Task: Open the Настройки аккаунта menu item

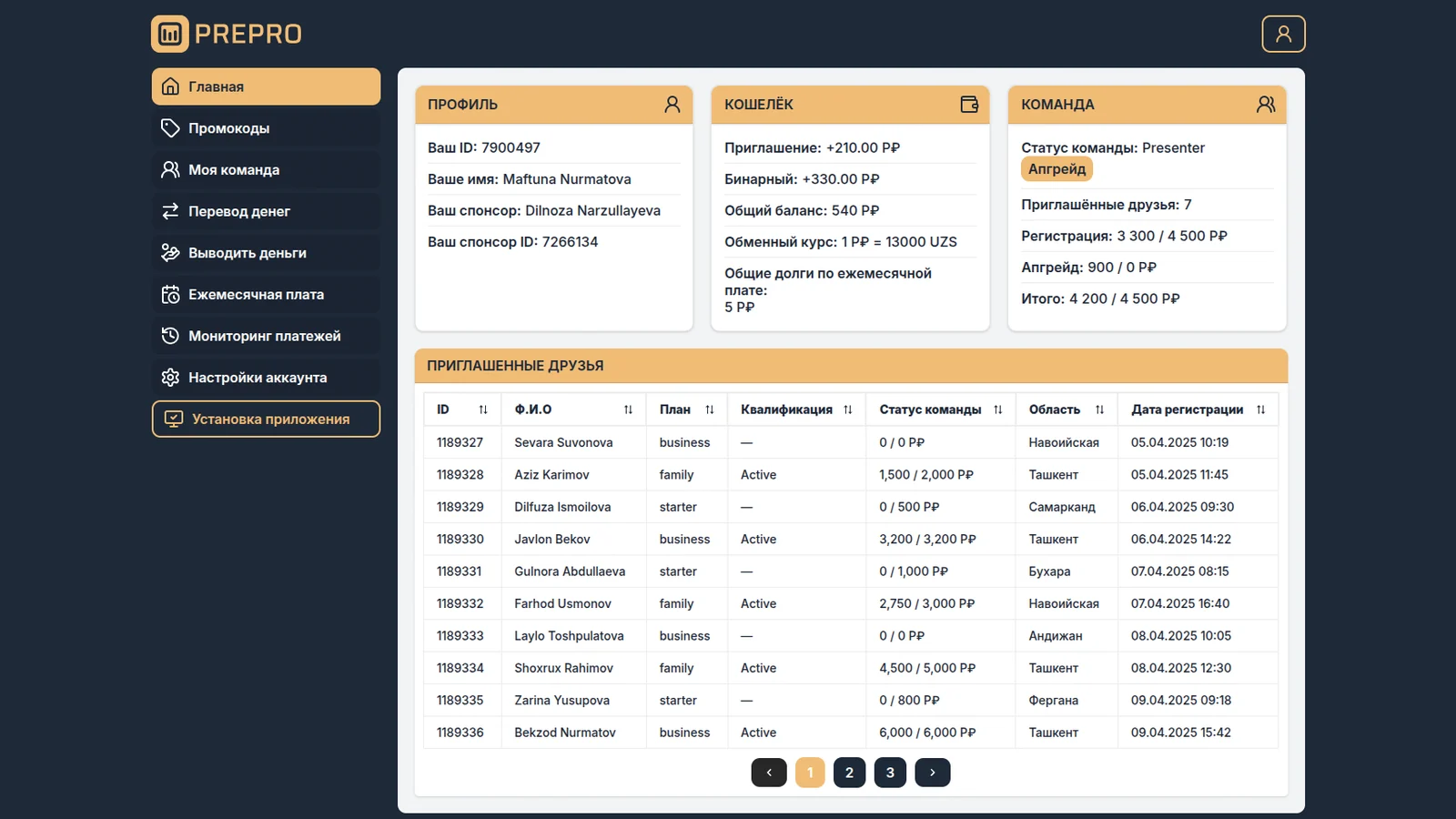Action: pyautogui.click(x=266, y=378)
